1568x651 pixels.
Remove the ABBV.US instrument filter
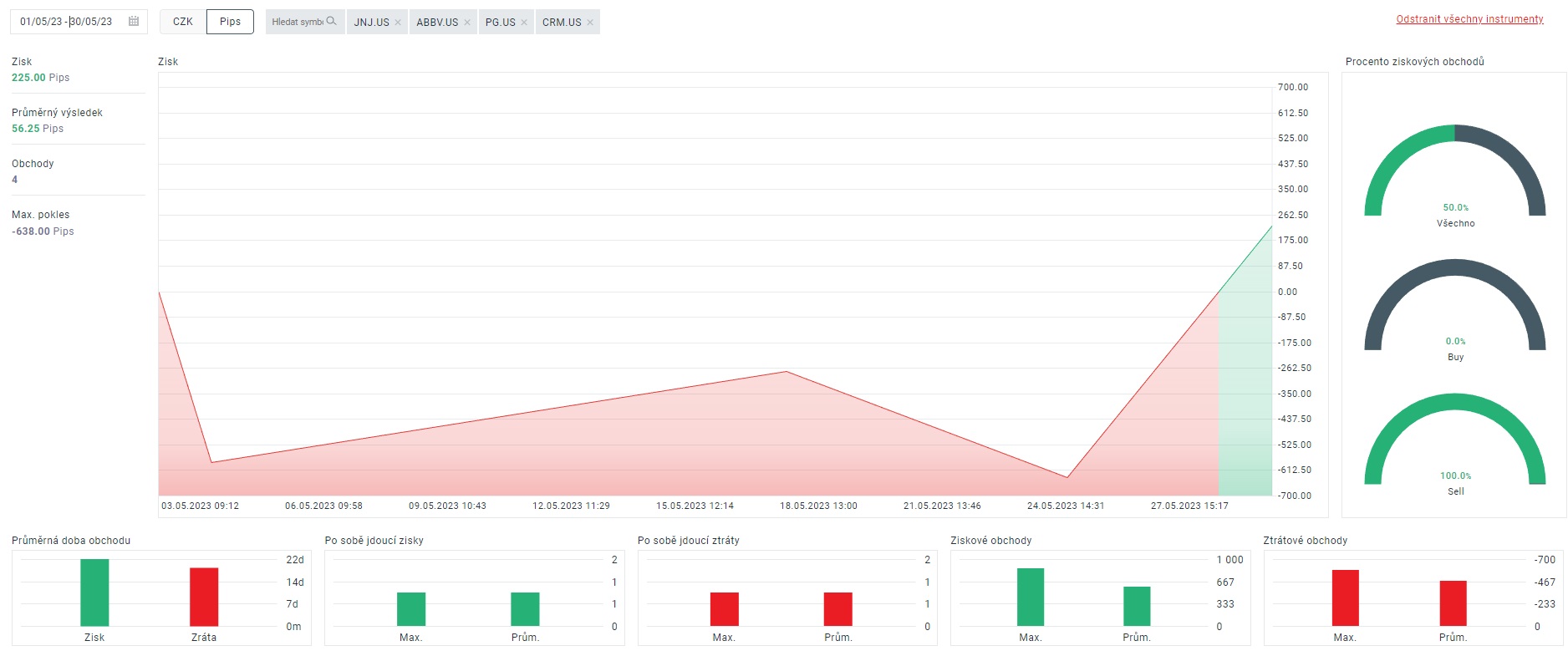(x=467, y=23)
